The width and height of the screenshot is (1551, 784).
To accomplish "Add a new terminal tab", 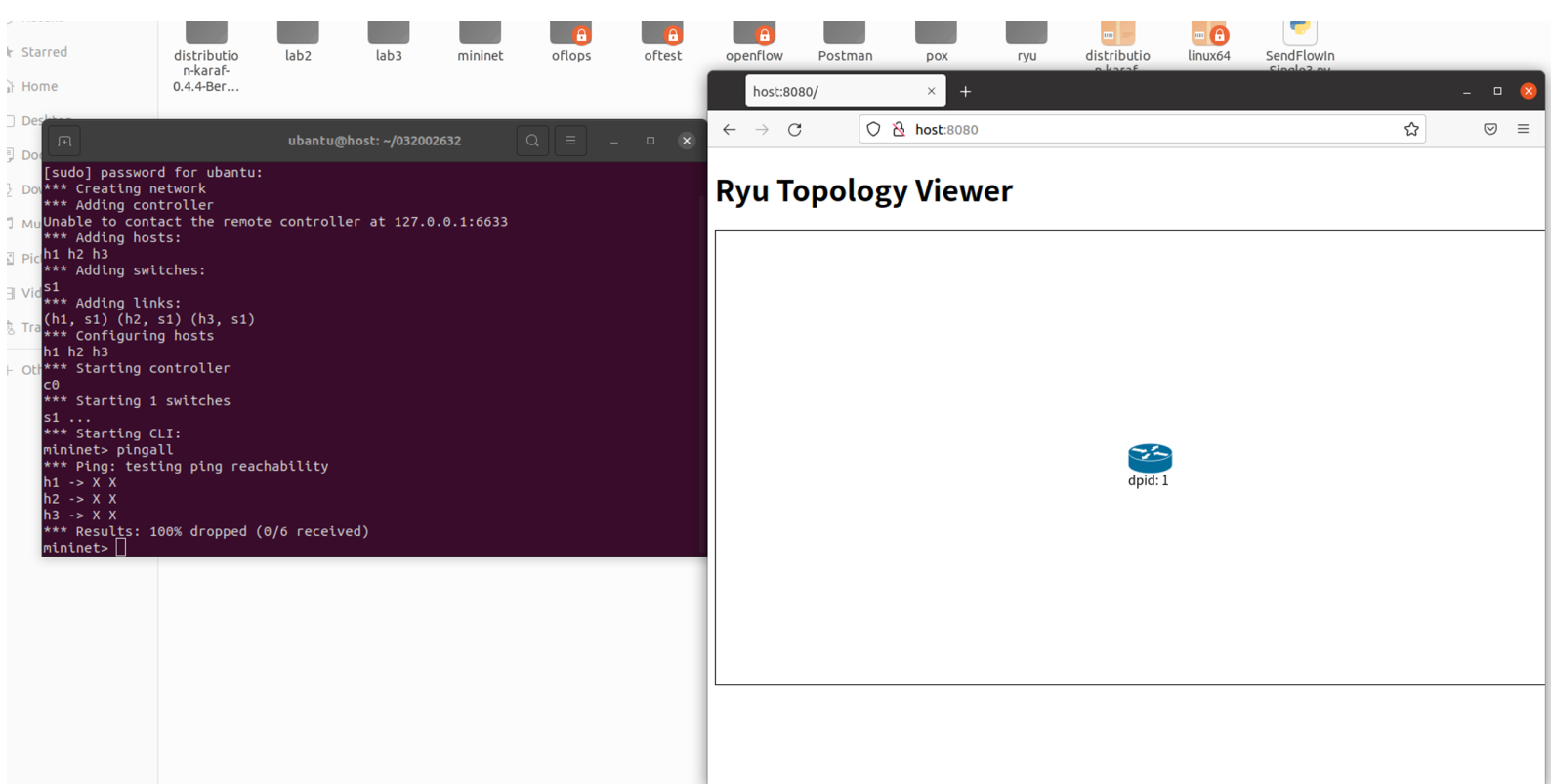I will [64, 141].
